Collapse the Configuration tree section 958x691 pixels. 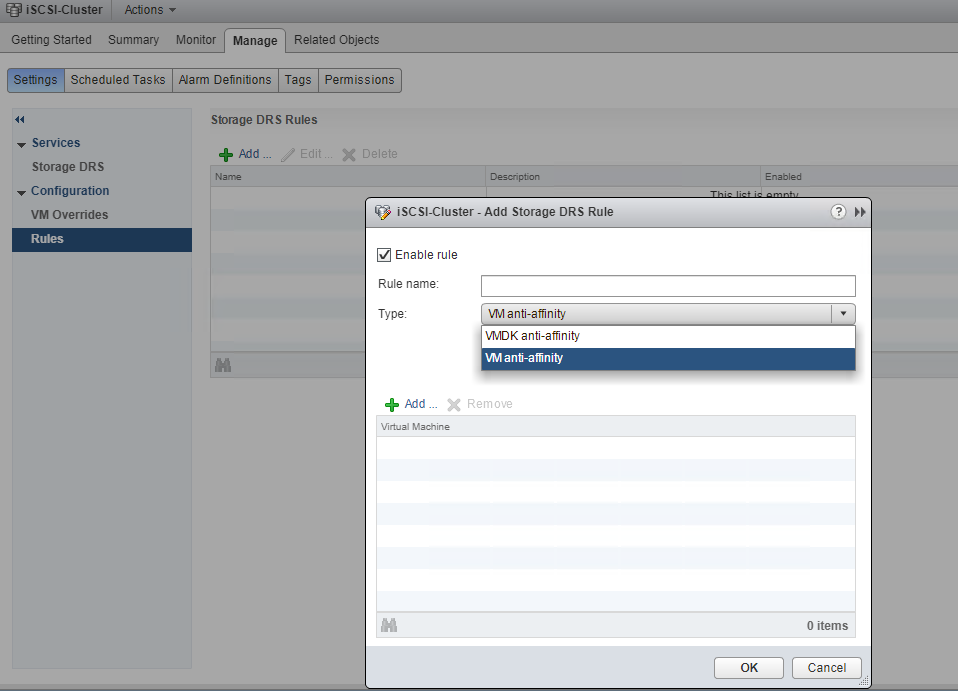[x=22, y=192]
